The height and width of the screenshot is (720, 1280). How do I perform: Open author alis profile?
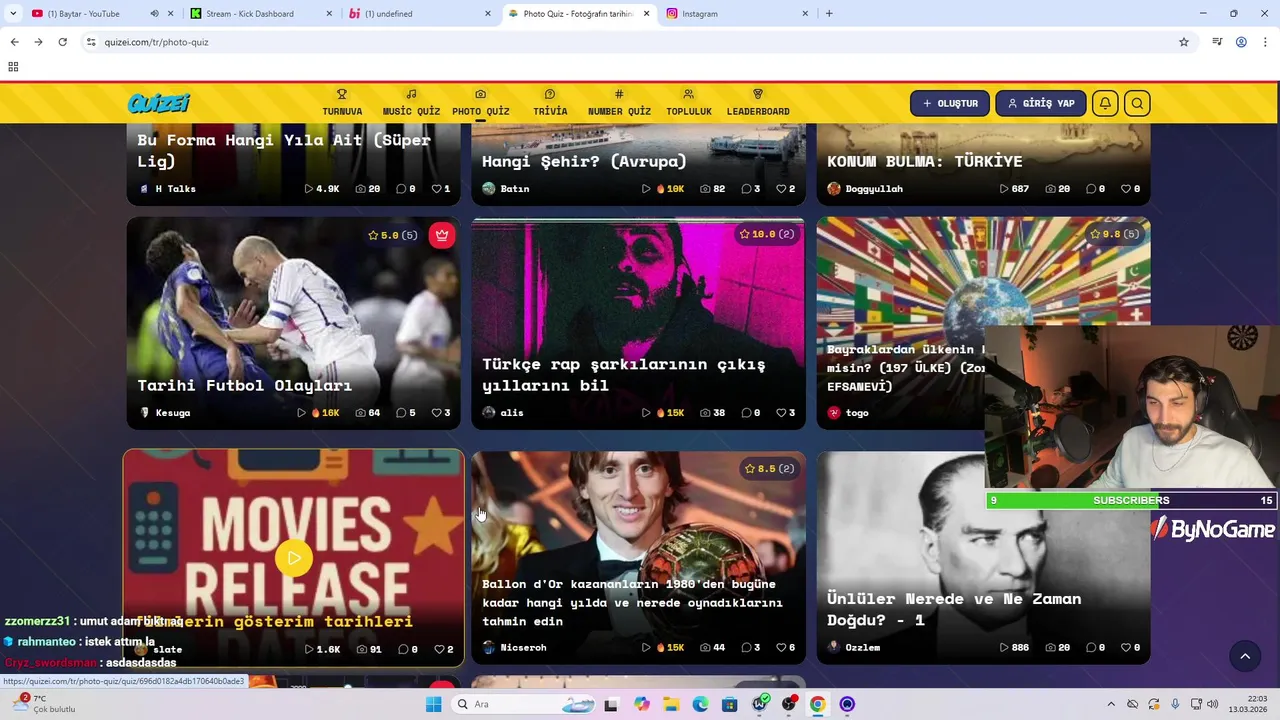coord(503,412)
